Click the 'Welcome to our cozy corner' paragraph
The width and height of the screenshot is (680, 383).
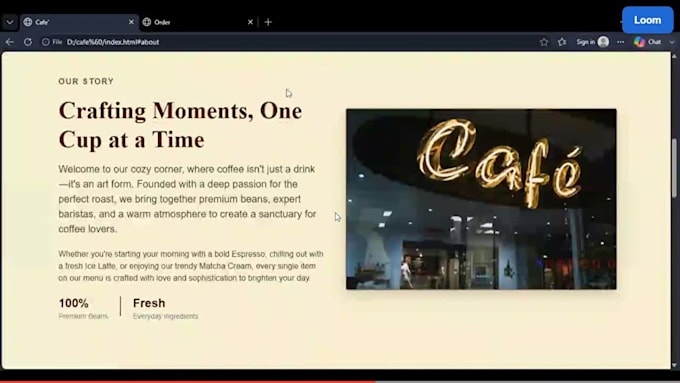click(187, 199)
